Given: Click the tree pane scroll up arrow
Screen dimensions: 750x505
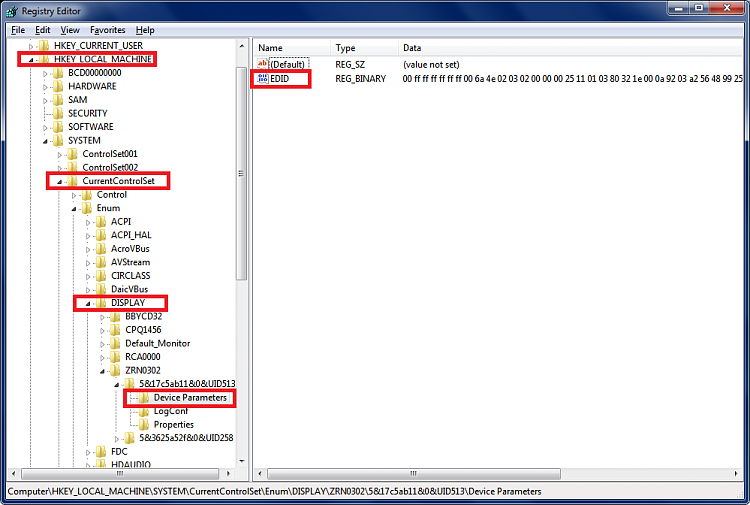Looking at the screenshot, I should tap(242, 46).
